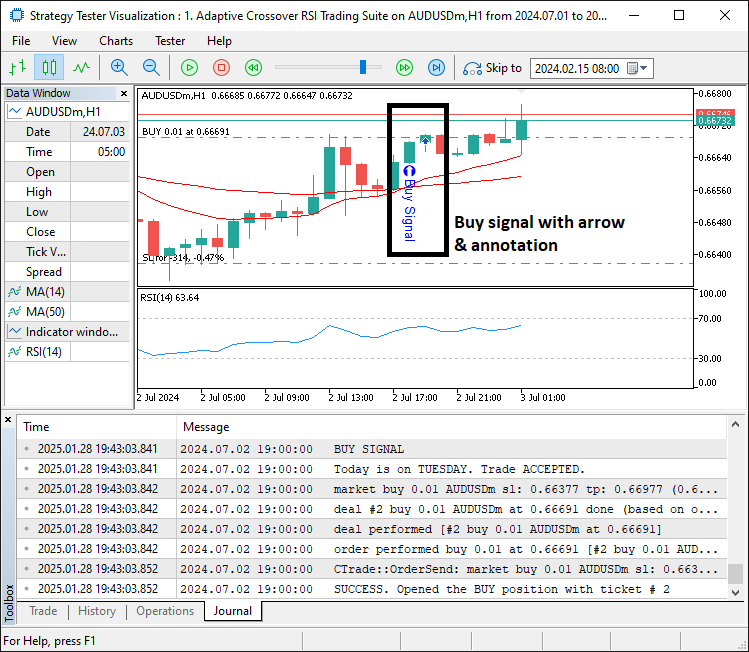Screen dimensions: 749x652
Task: Switch to the Operations tab
Action: click(x=165, y=611)
